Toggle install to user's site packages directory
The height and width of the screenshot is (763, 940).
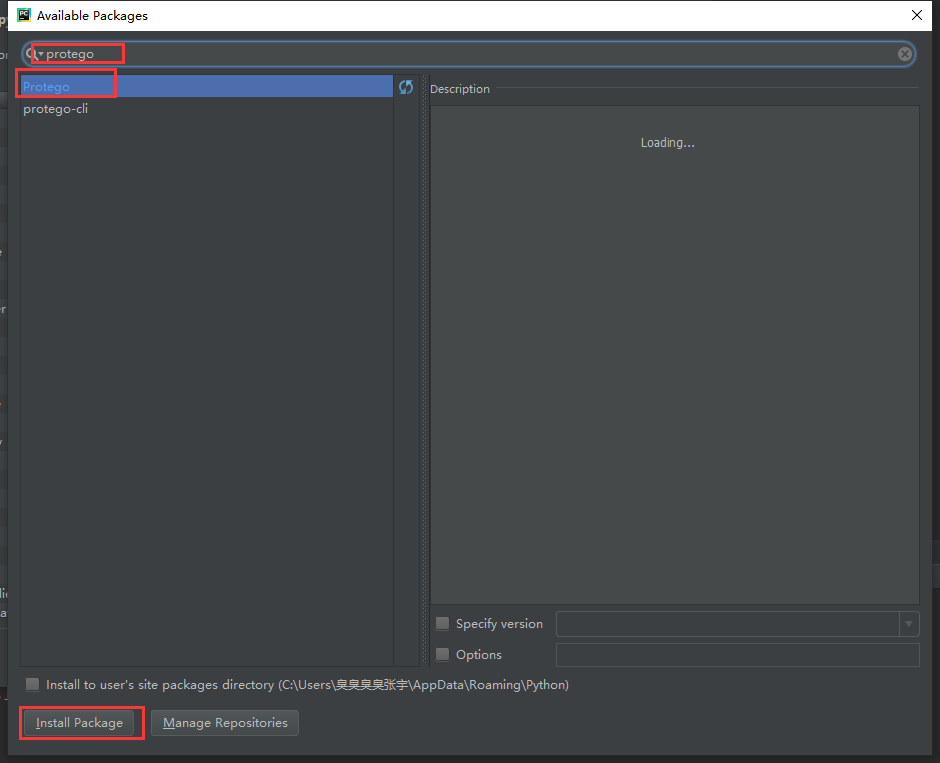tap(32, 684)
